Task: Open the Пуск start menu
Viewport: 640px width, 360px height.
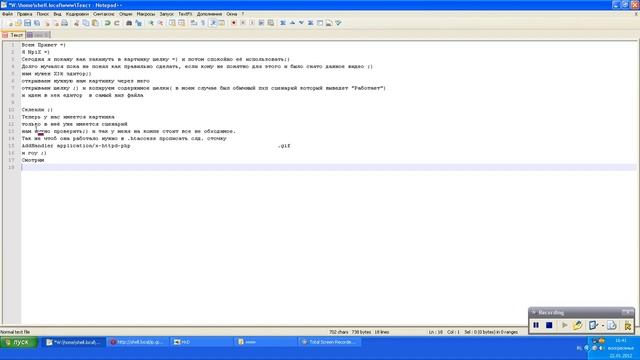Action: tap(19, 342)
